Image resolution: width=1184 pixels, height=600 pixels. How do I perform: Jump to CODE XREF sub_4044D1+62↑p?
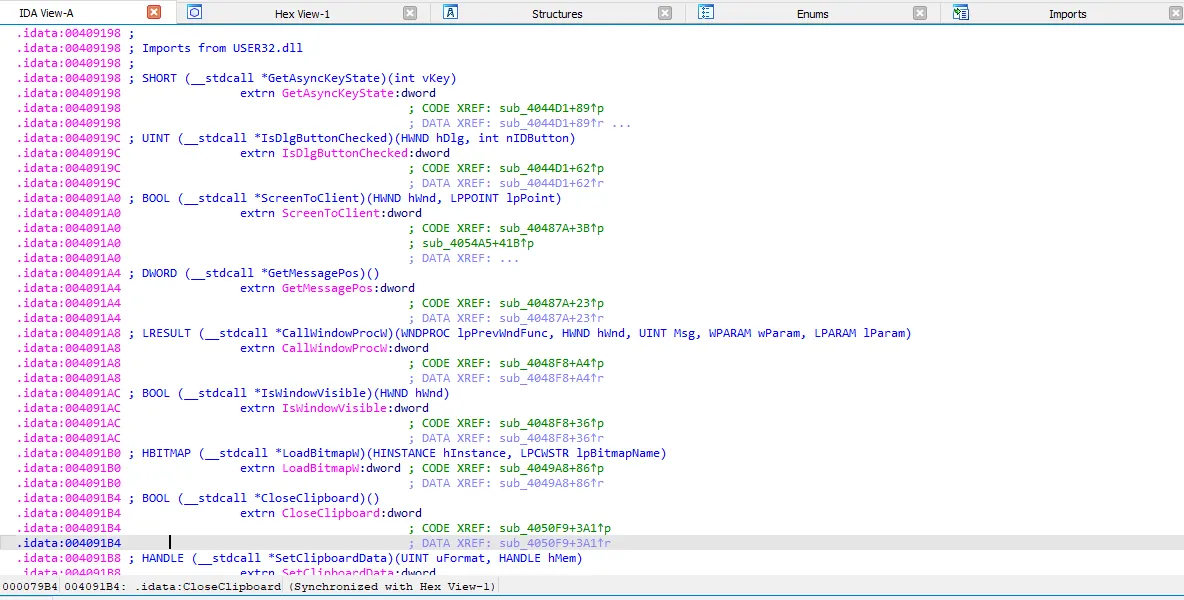[551, 168]
